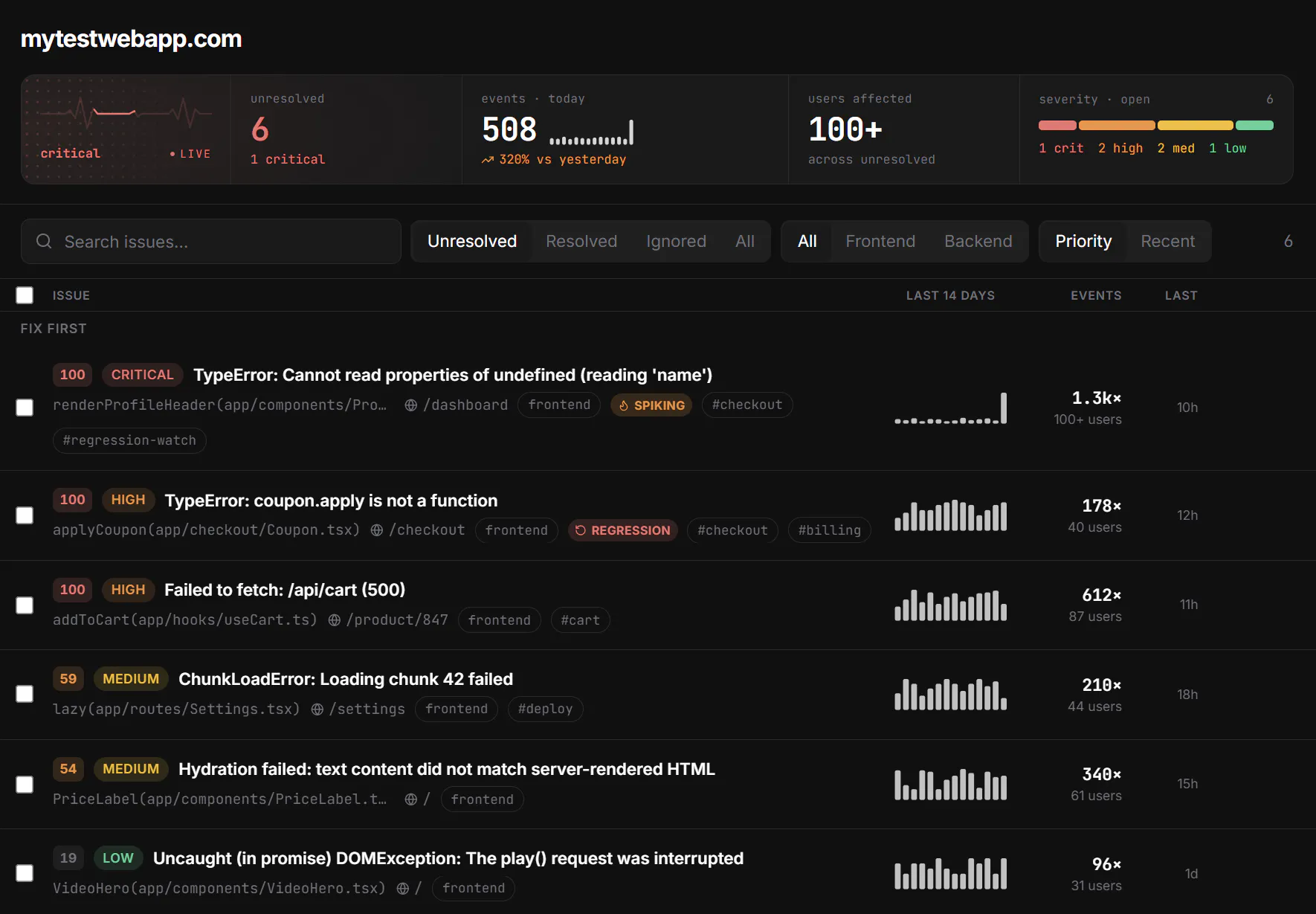Click the 14-day chart for coupon.apply issue

(951, 515)
